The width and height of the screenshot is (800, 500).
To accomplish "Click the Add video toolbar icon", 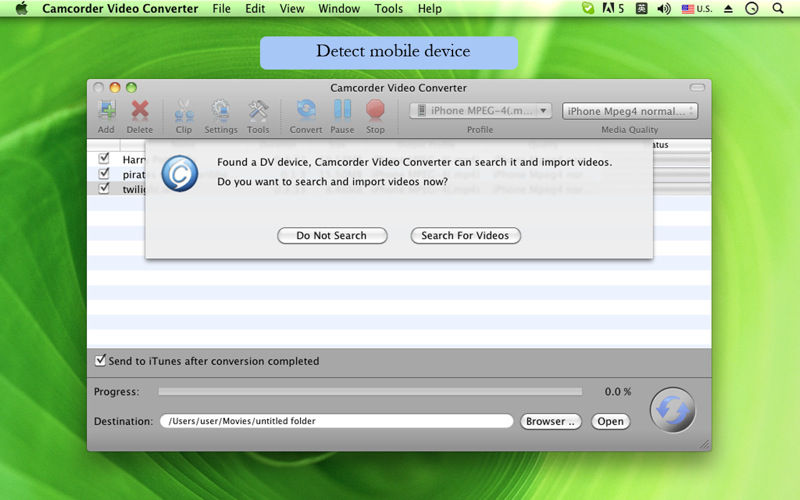I will click(107, 110).
